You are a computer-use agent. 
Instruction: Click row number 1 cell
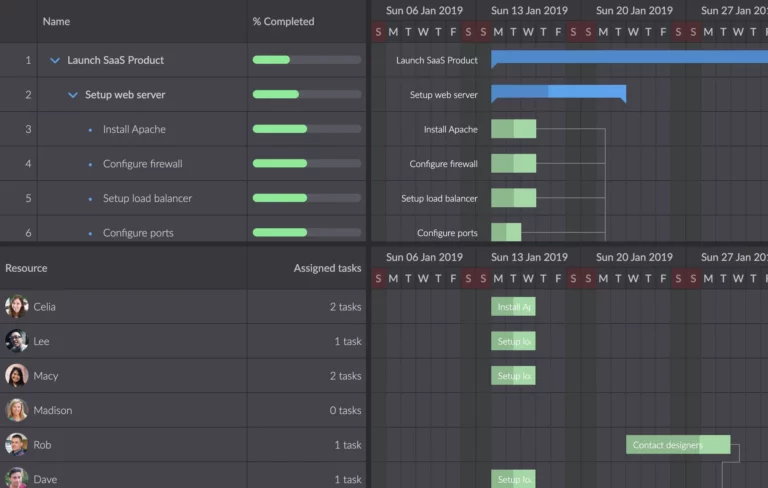[19, 60]
